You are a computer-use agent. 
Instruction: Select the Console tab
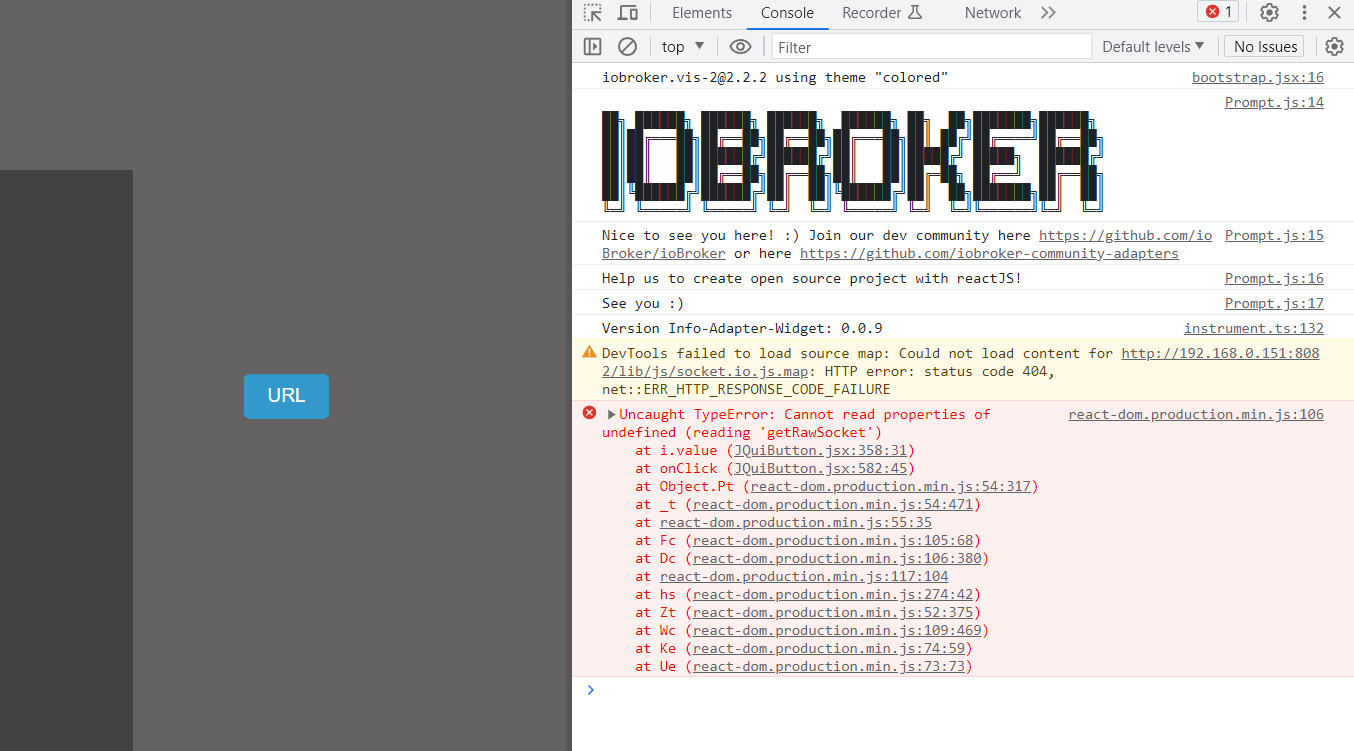[x=787, y=13]
